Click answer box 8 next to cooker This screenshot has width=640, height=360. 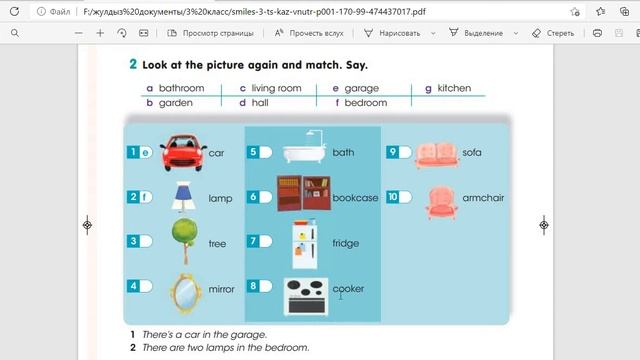tap(266, 286)
